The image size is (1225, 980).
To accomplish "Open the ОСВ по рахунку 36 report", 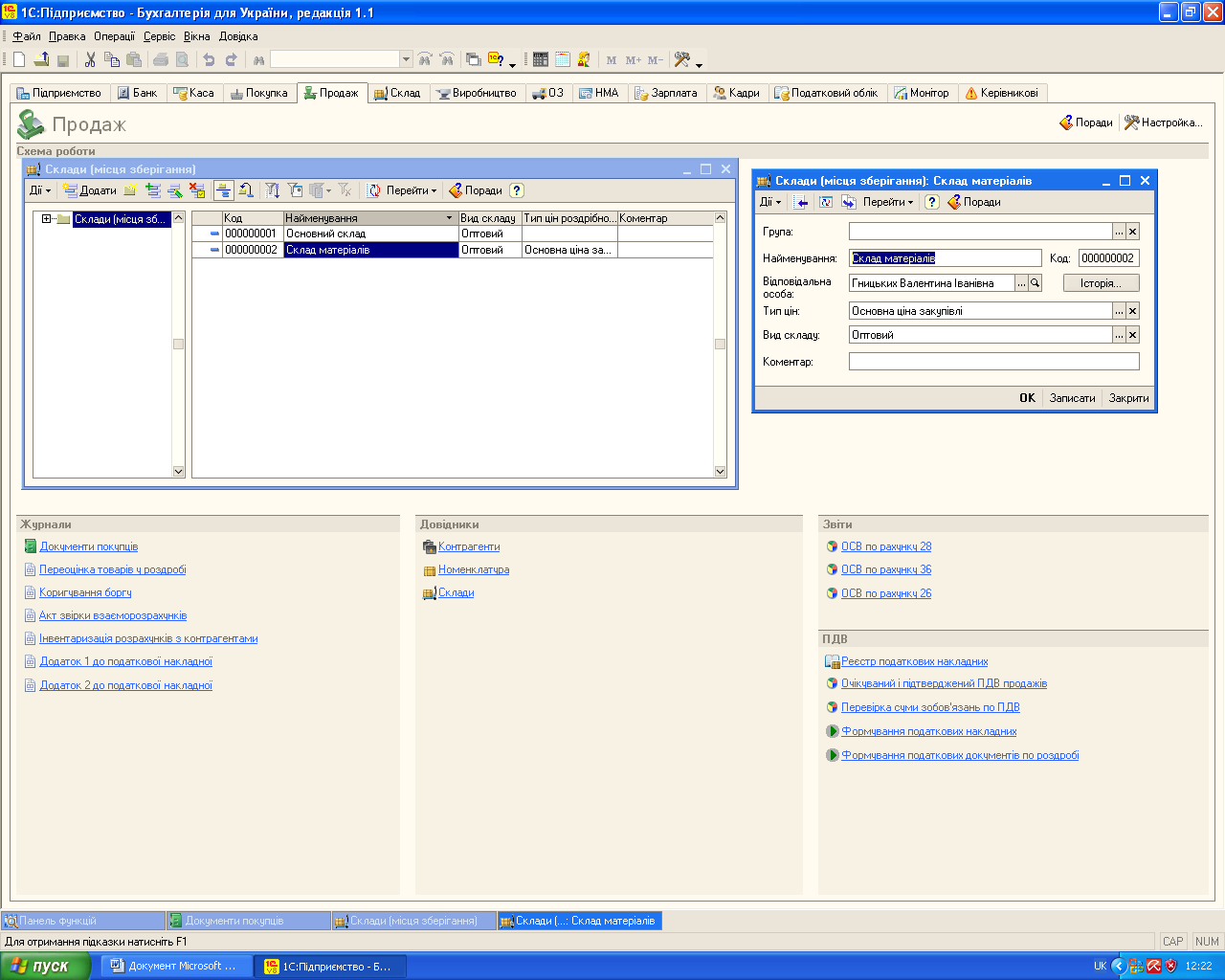I will click(886, 569).
